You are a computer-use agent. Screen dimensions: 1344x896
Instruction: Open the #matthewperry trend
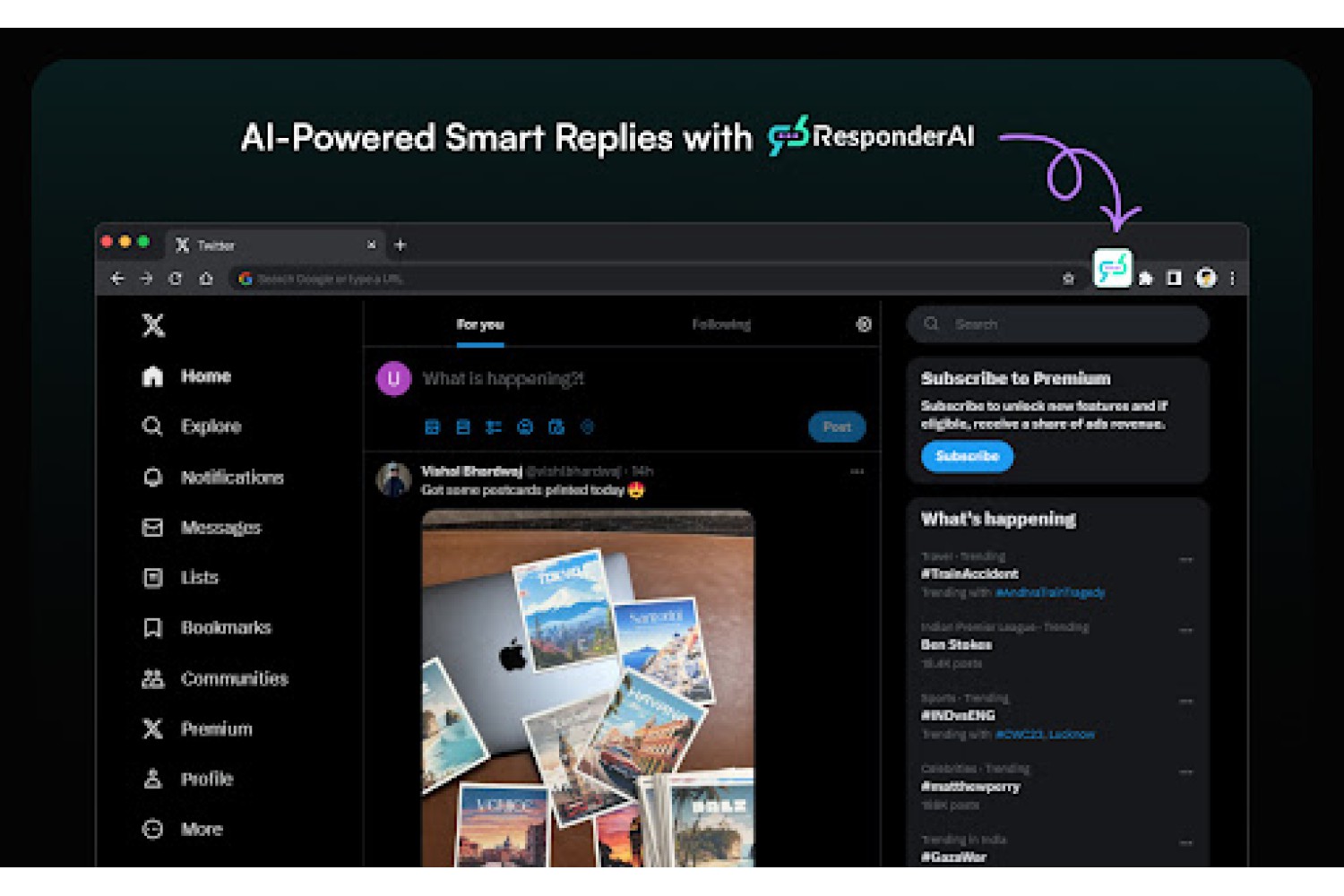970,787
